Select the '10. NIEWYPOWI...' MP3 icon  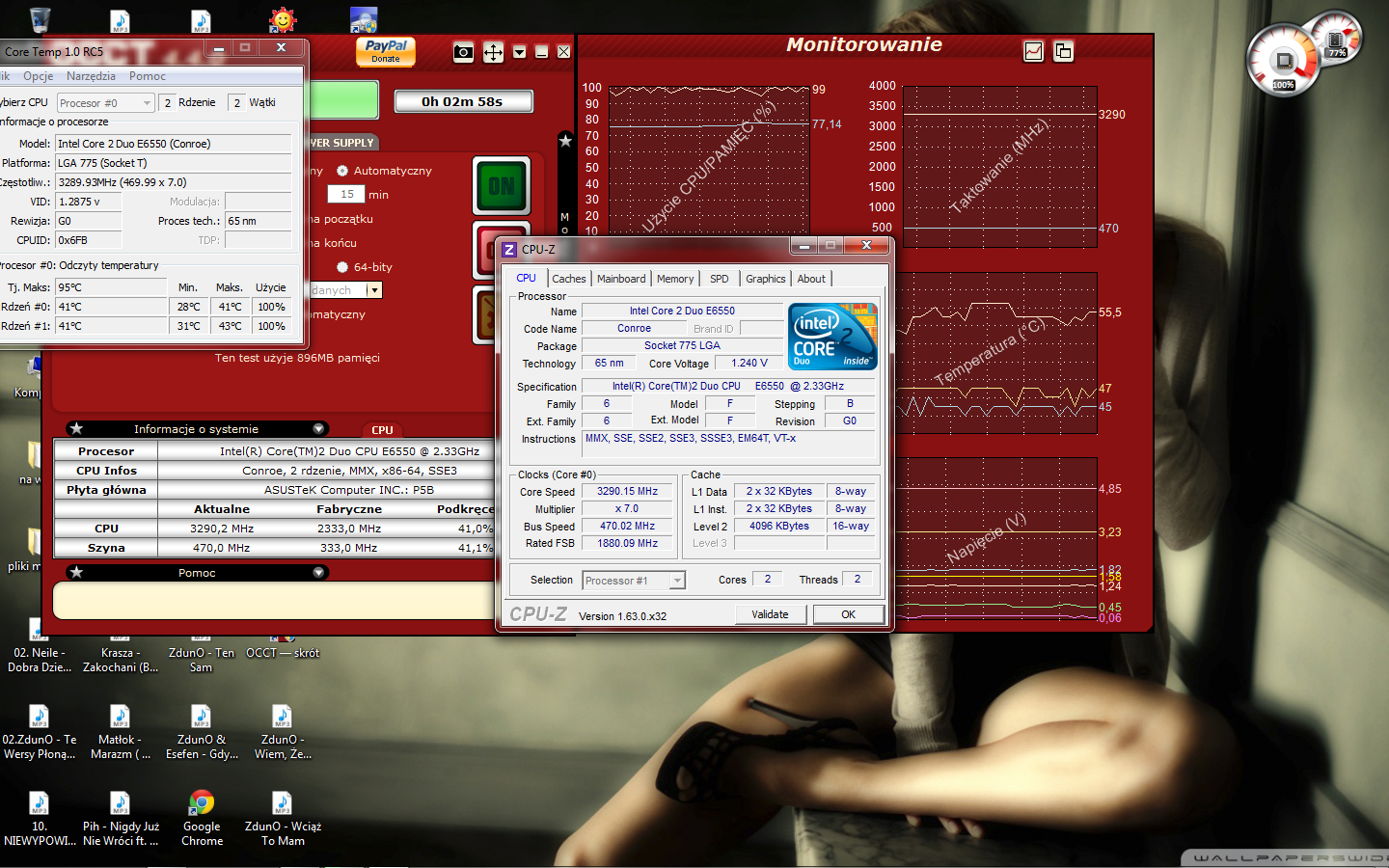[40, 819]
